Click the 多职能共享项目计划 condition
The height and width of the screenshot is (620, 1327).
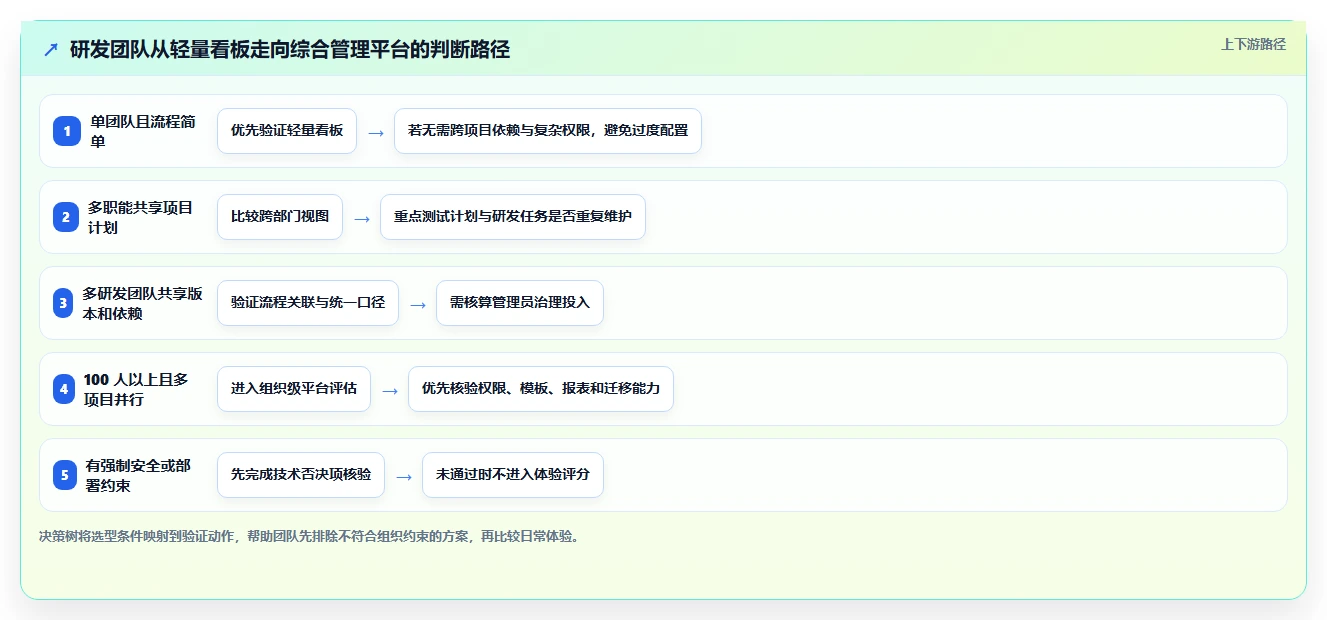140,217
